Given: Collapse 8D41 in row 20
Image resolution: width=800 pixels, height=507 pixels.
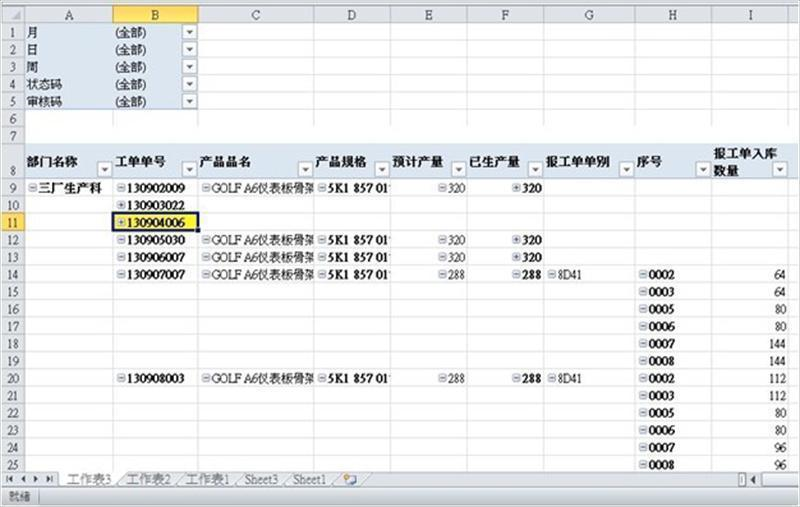Looking at the screenshot, I should click(x=552, y=378).
